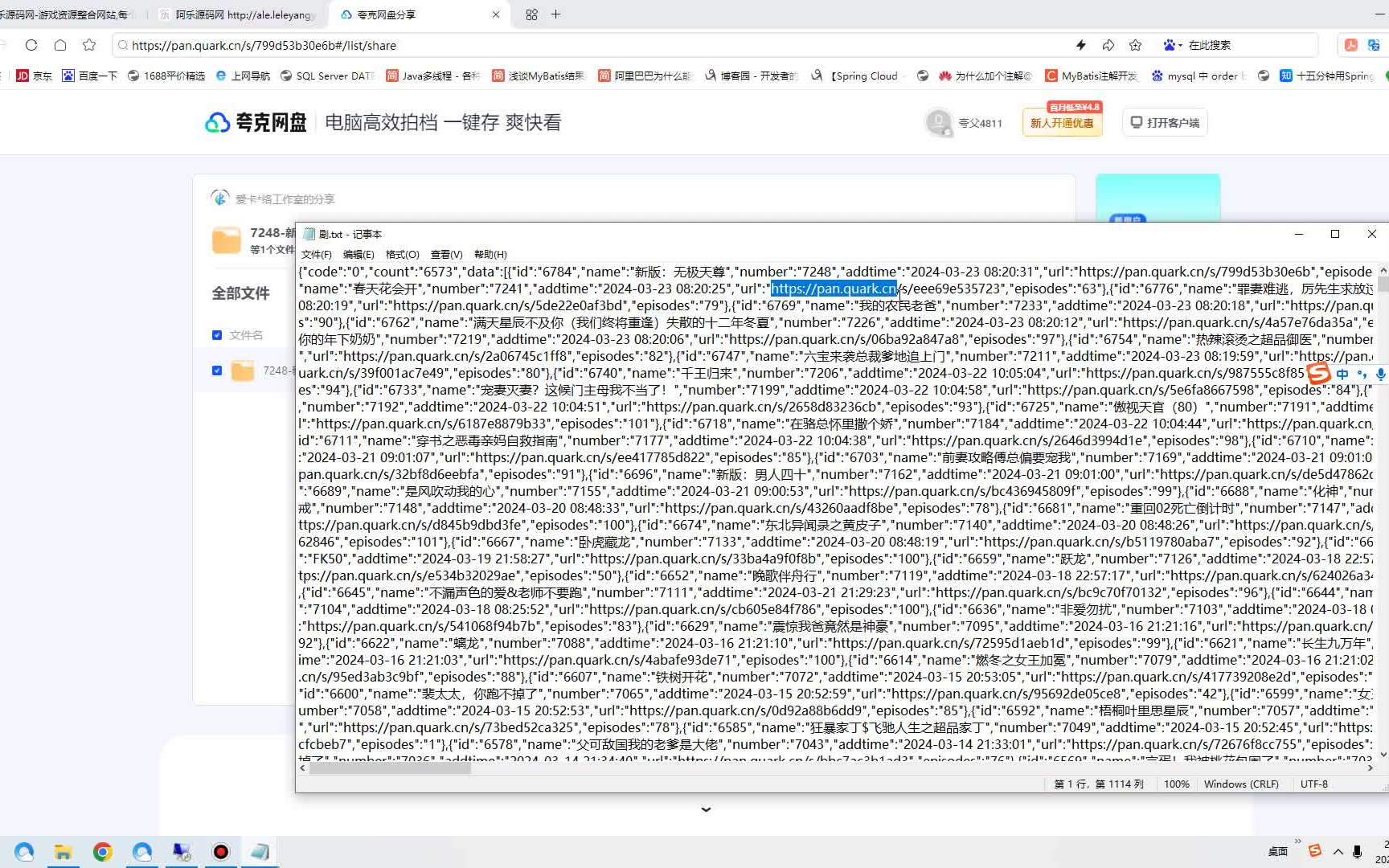Click the red PDF extension icon
This screenshot has width=1389, height=868.
[1351, 45]
